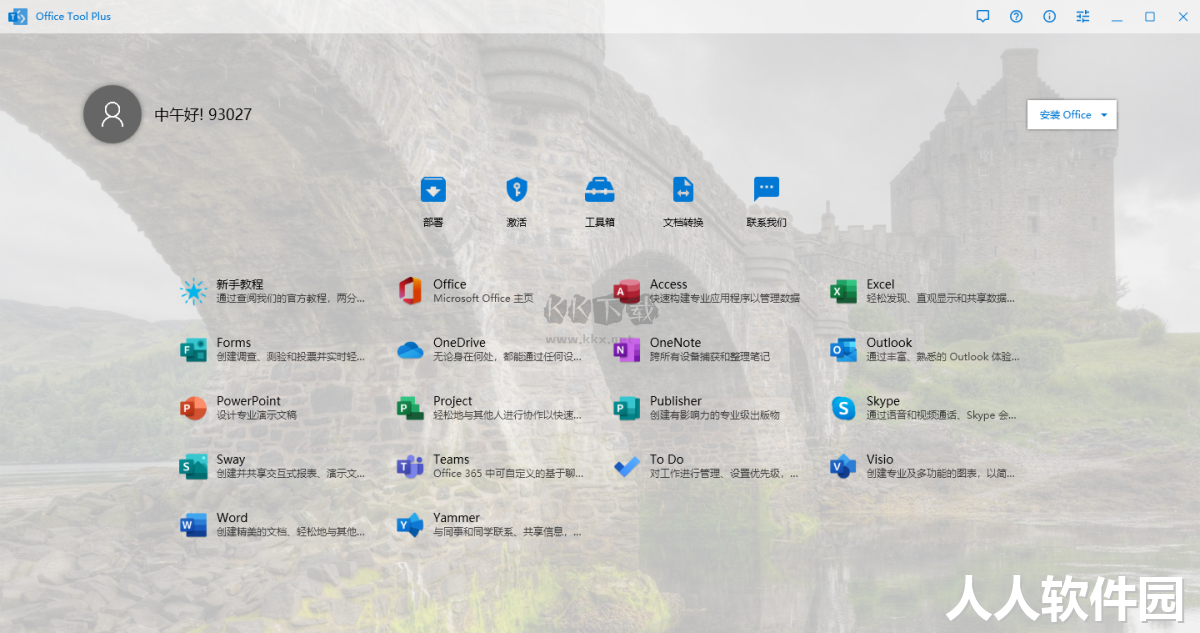This screenshot has height=633, width=1200.
Task: Click the Yammer app icon
Action: point(410,525)
